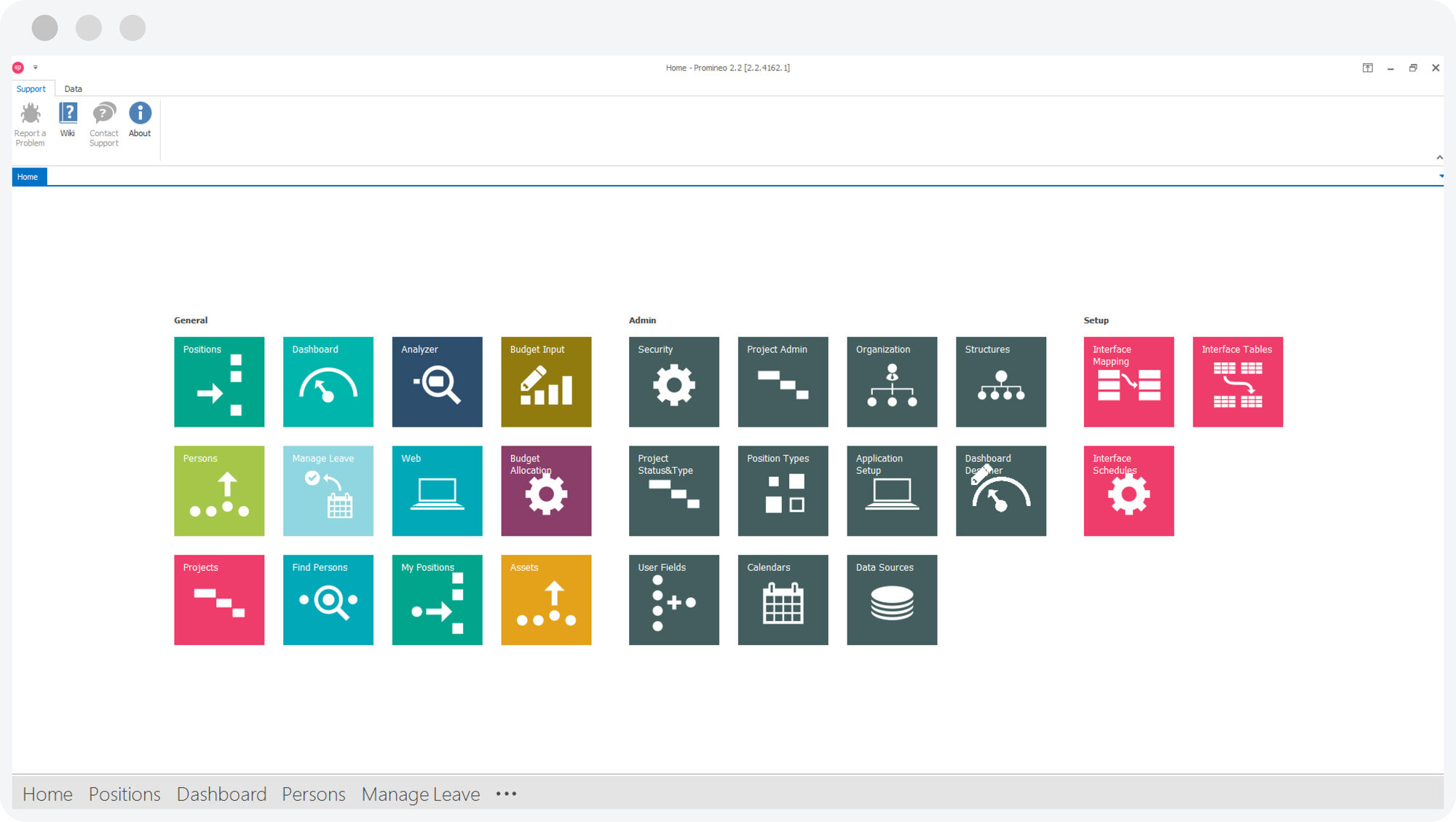This screenshot has width=1456, height=822.
Task: Open the User Fields tile
Action: pos(674,600)
